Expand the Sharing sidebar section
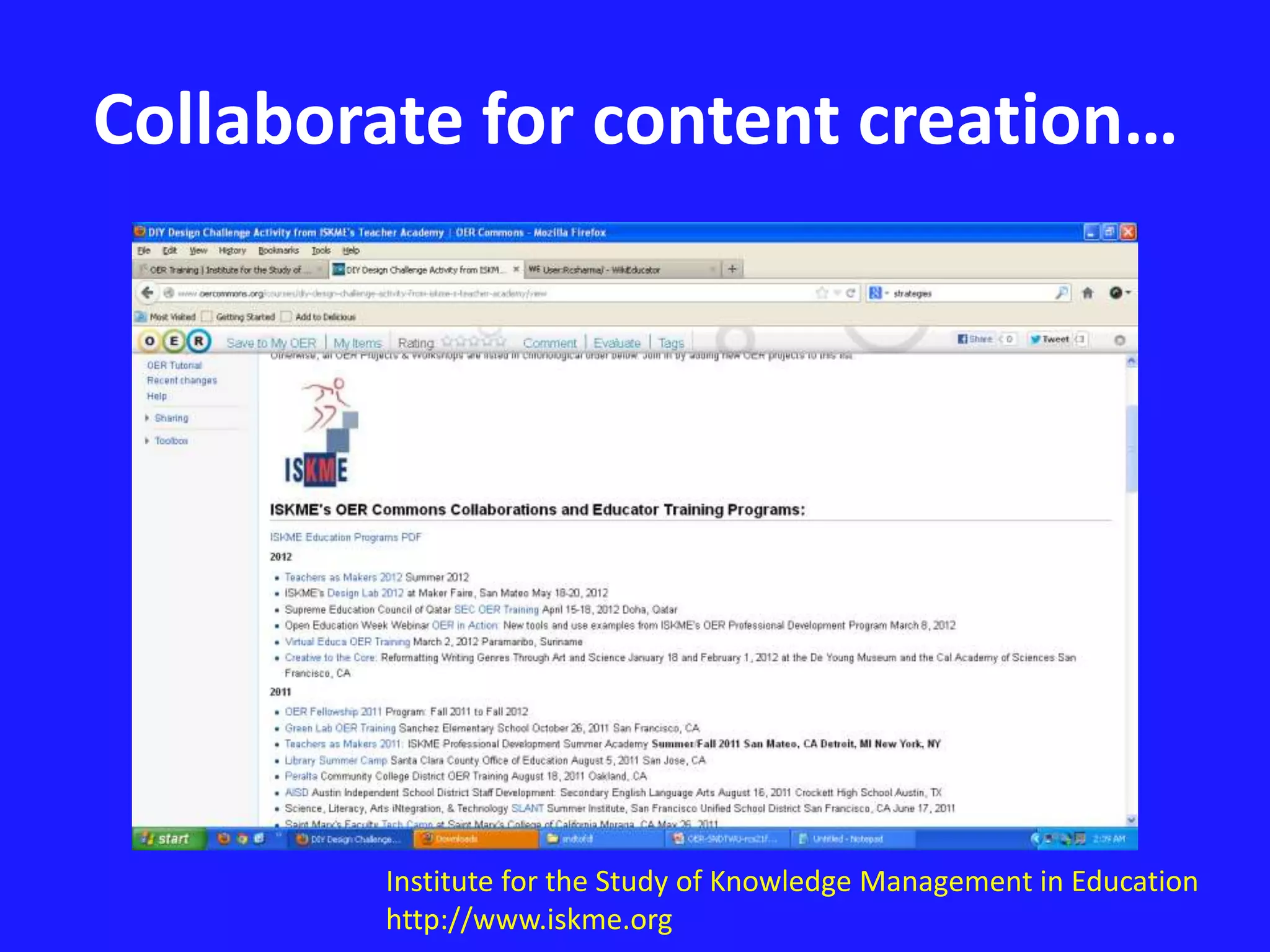 [171, 418]
